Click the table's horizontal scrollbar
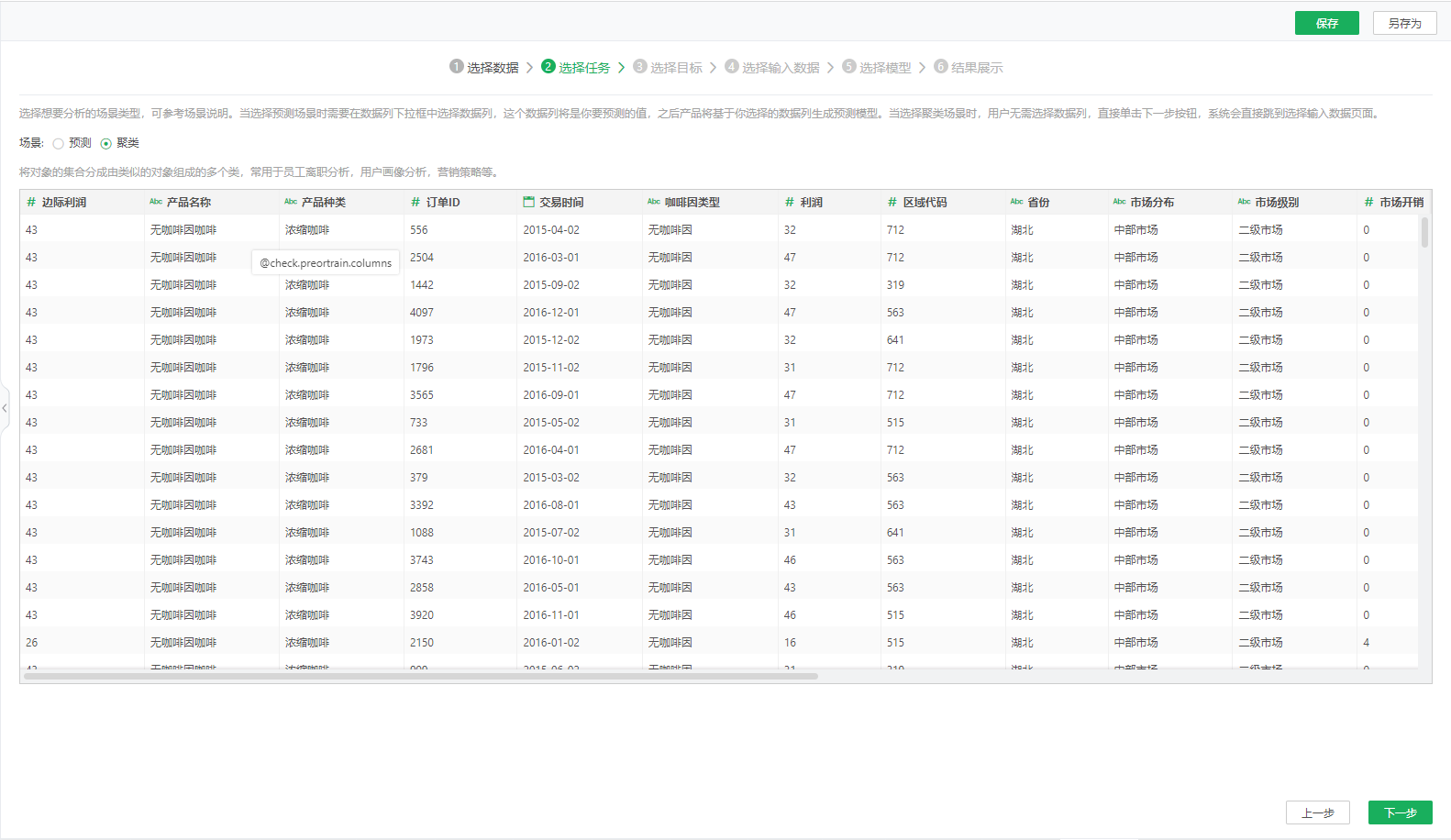This screenshot has width=1451, height=840. [x=420, y=677]
